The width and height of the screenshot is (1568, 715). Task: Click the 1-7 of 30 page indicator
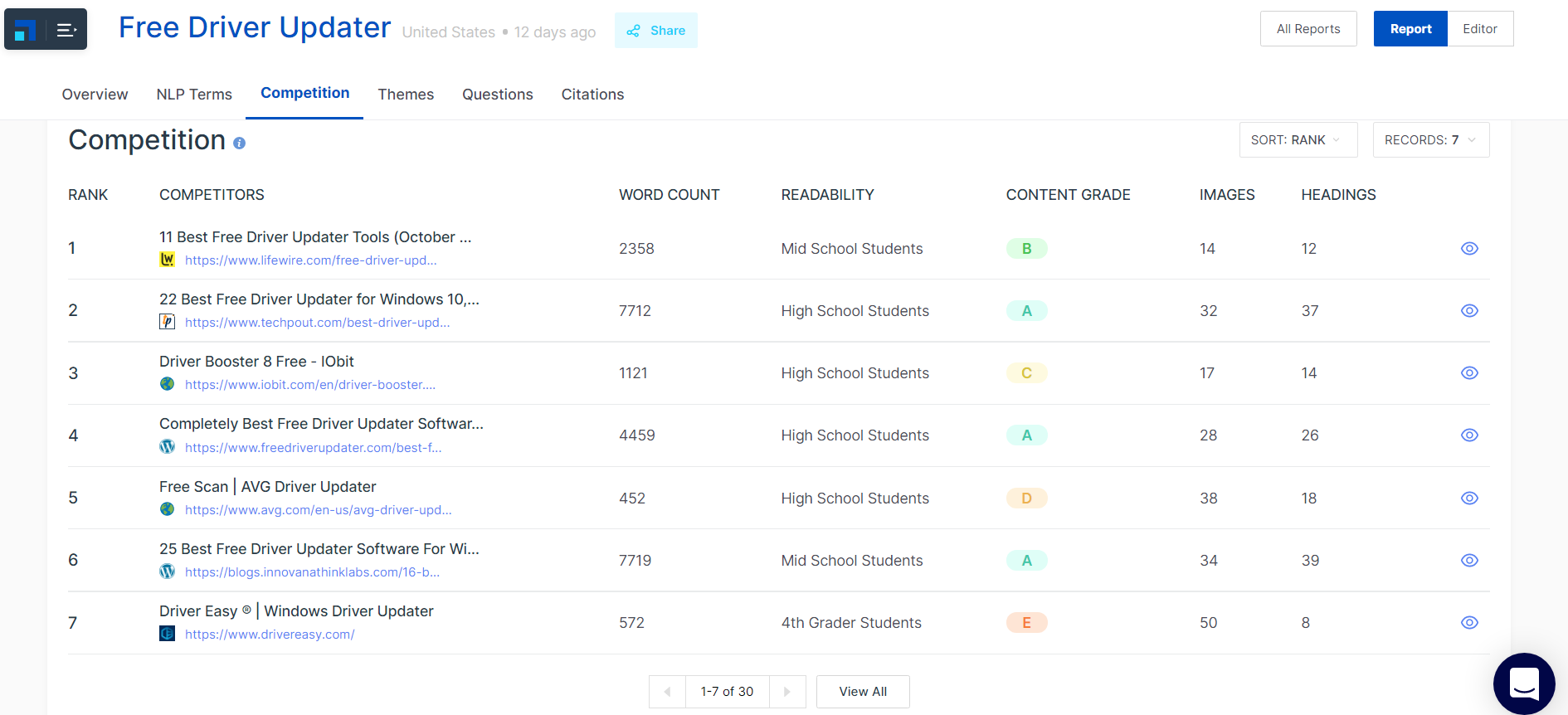coord(728,692)
